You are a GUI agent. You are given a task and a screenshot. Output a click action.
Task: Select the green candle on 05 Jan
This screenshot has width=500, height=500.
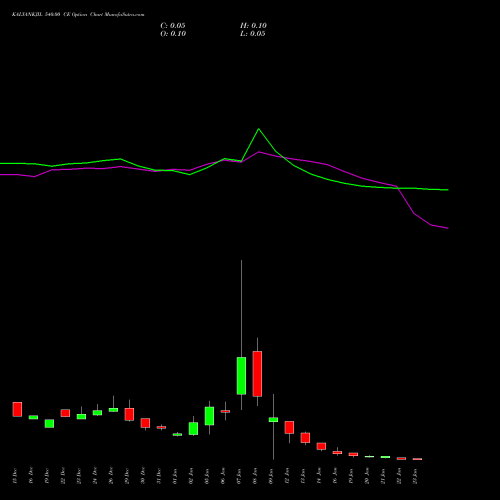(x=209, y=416)
